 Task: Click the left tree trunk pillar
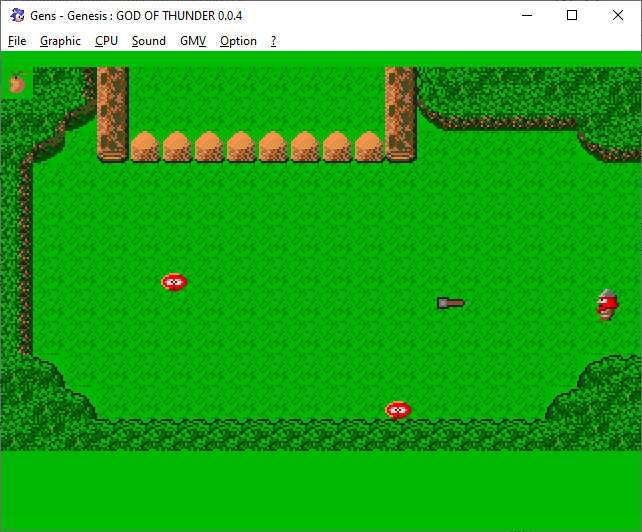pyautogui.click(x=113, y=115)
